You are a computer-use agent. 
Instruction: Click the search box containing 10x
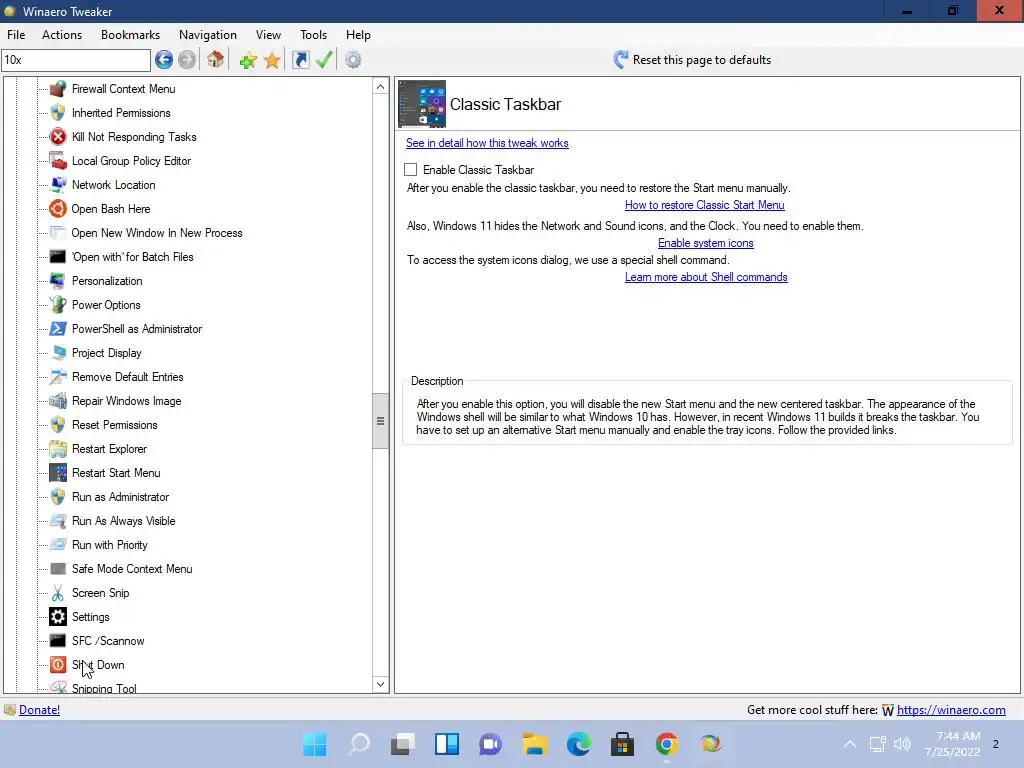pos(76,60)
